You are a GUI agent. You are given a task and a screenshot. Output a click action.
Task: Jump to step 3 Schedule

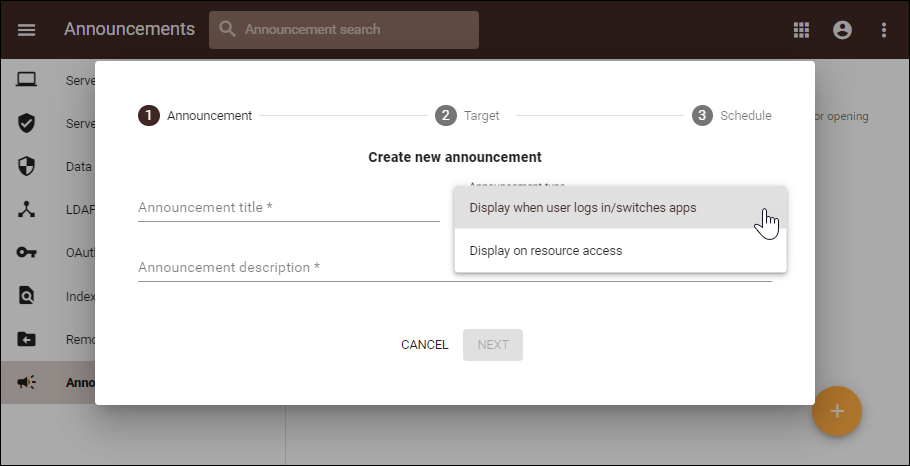click(x=732, y=115)
